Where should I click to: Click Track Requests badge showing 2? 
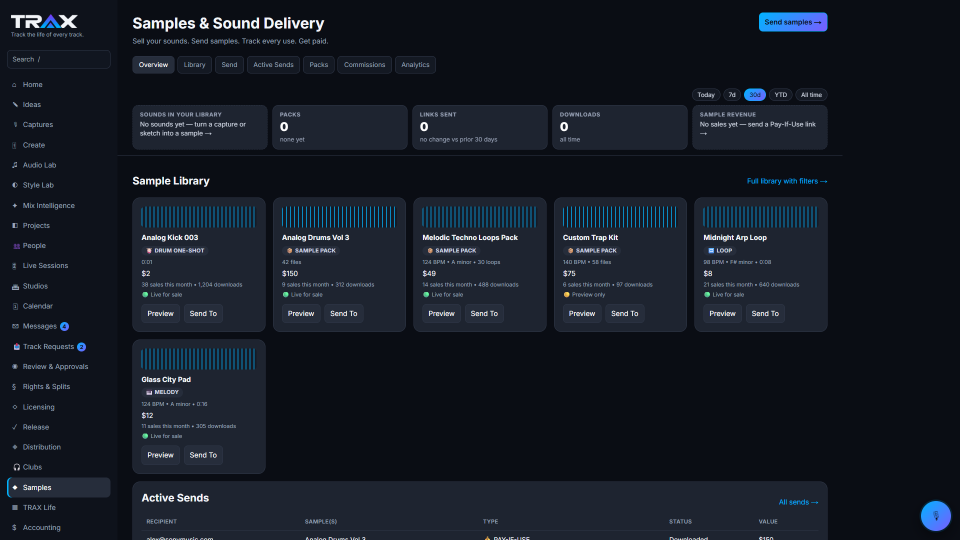point(81,347)
